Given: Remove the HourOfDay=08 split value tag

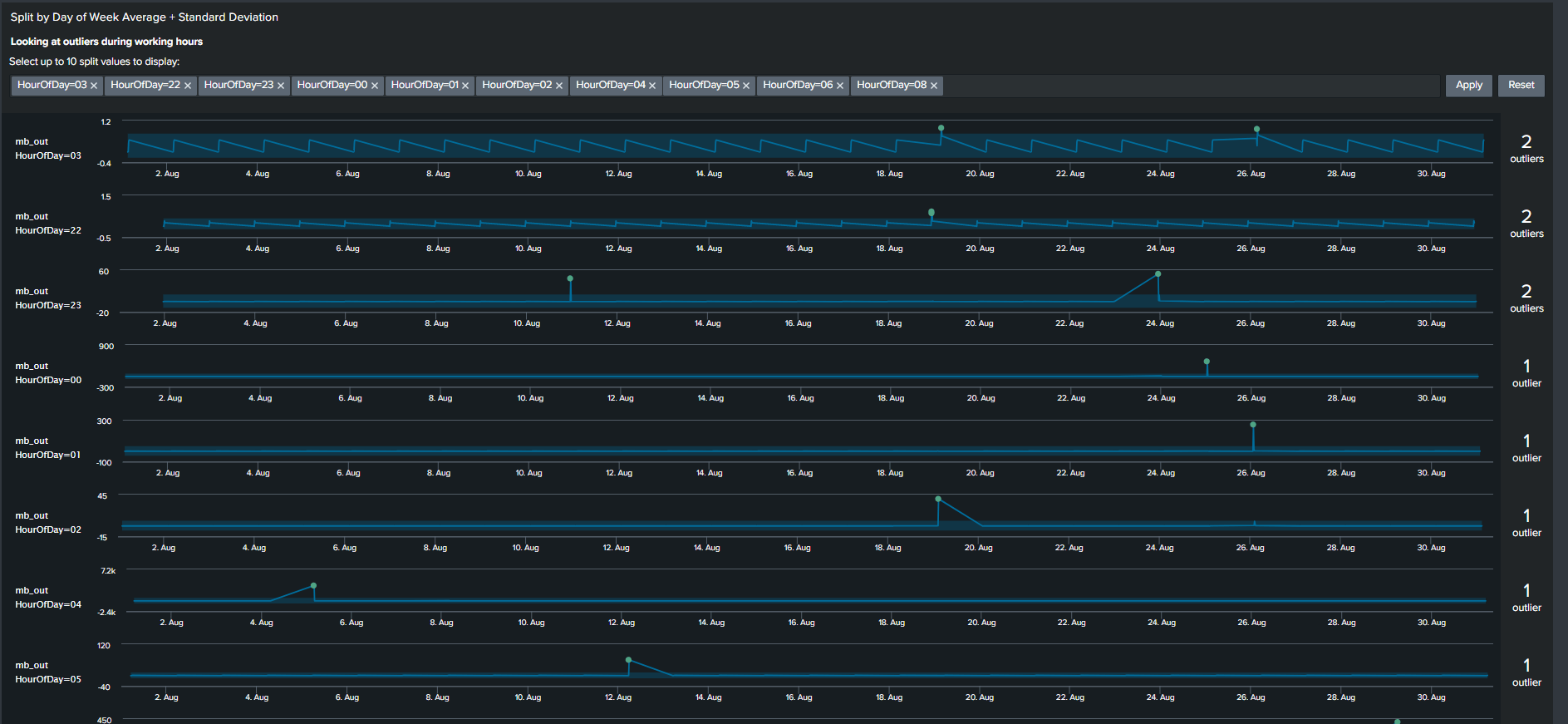Looking at the screenshot, I should click(934, 86).
